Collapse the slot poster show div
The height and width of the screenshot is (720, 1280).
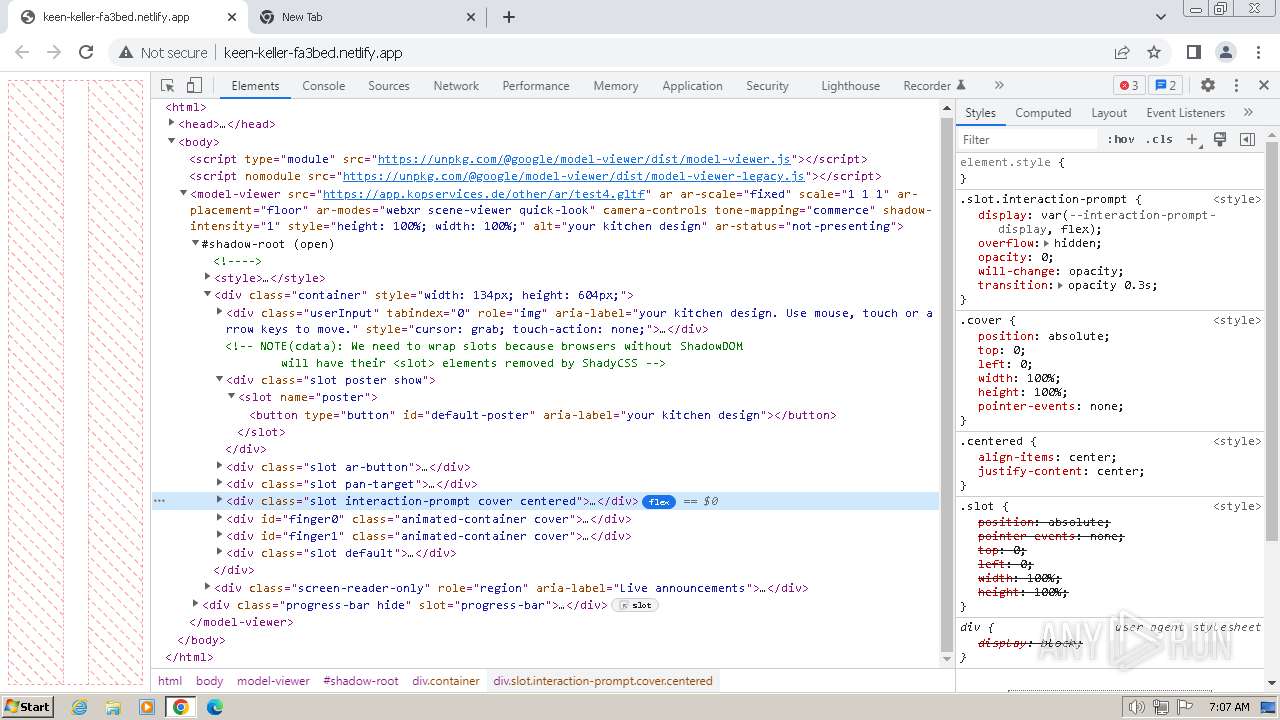[220, 379]
